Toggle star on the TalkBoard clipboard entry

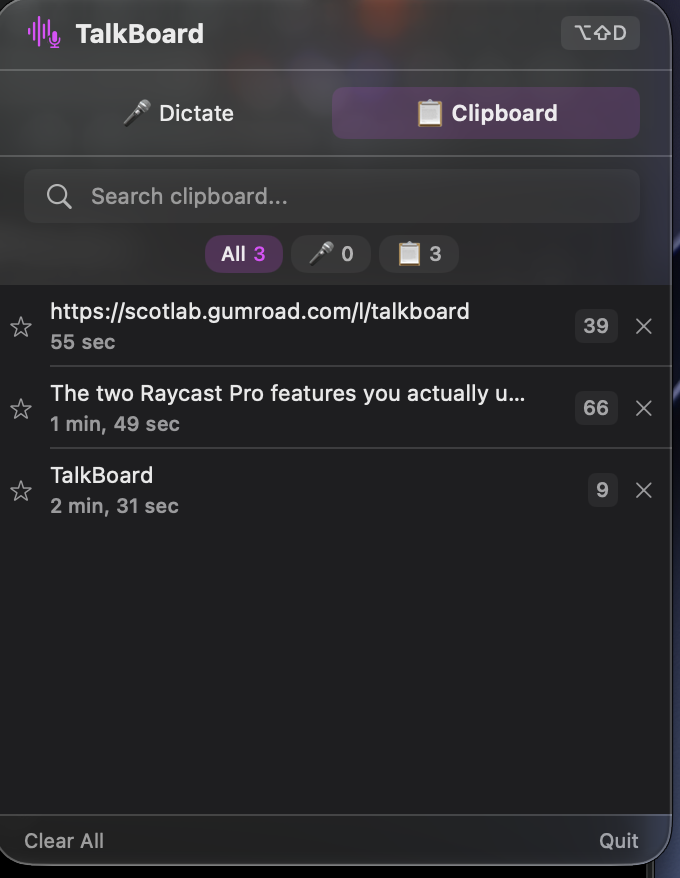click(21, 491)
